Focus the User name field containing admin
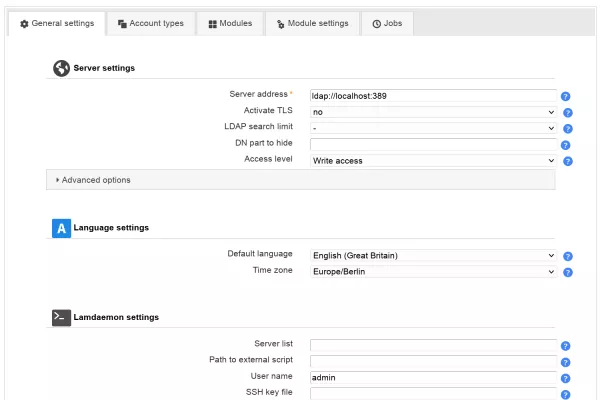Screen dimensions: 600x400 [433, 377]
